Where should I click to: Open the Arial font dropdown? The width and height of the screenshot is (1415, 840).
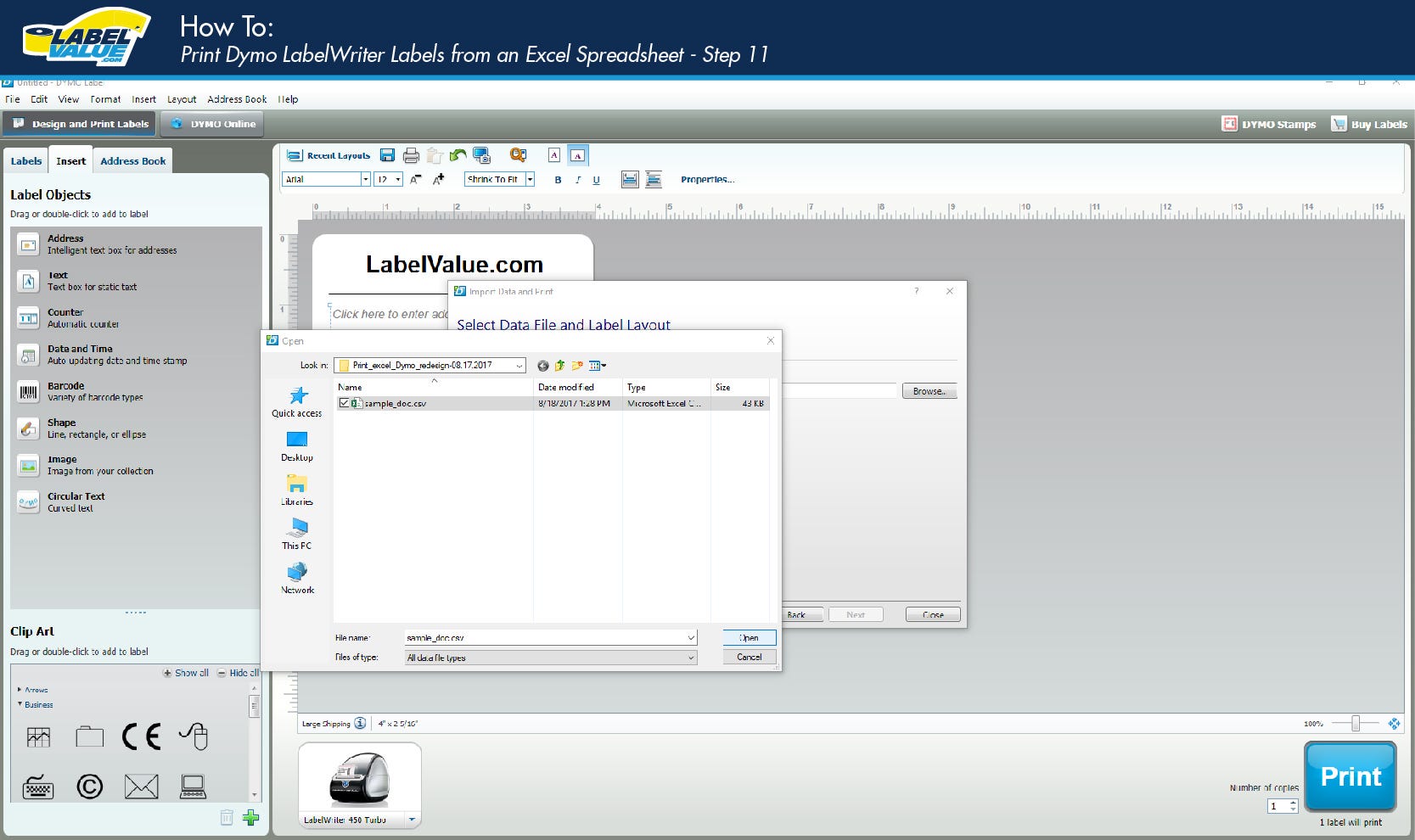pos(366,179)
